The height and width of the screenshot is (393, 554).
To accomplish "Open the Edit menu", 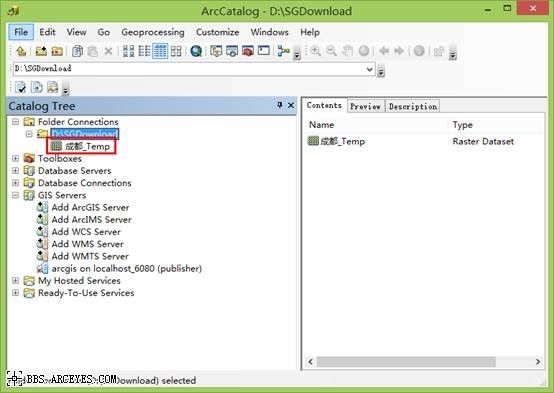I will pyautogui.click(x=47, y=32).
